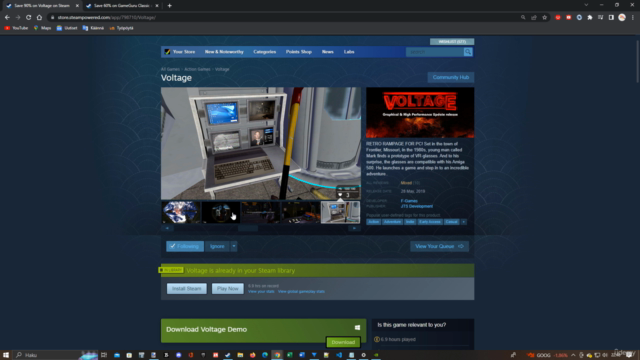Viewport: 640px width, 360px height.
Task: Click the Ignore button
Action: [x=217, y=246]
